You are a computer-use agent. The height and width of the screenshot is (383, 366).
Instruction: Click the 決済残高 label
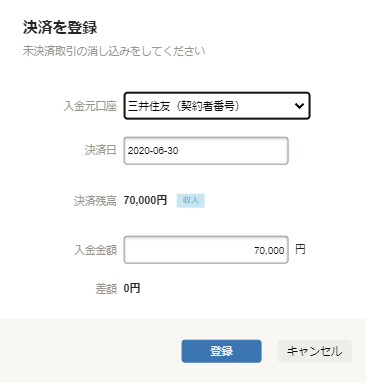[x=95, y=201]
